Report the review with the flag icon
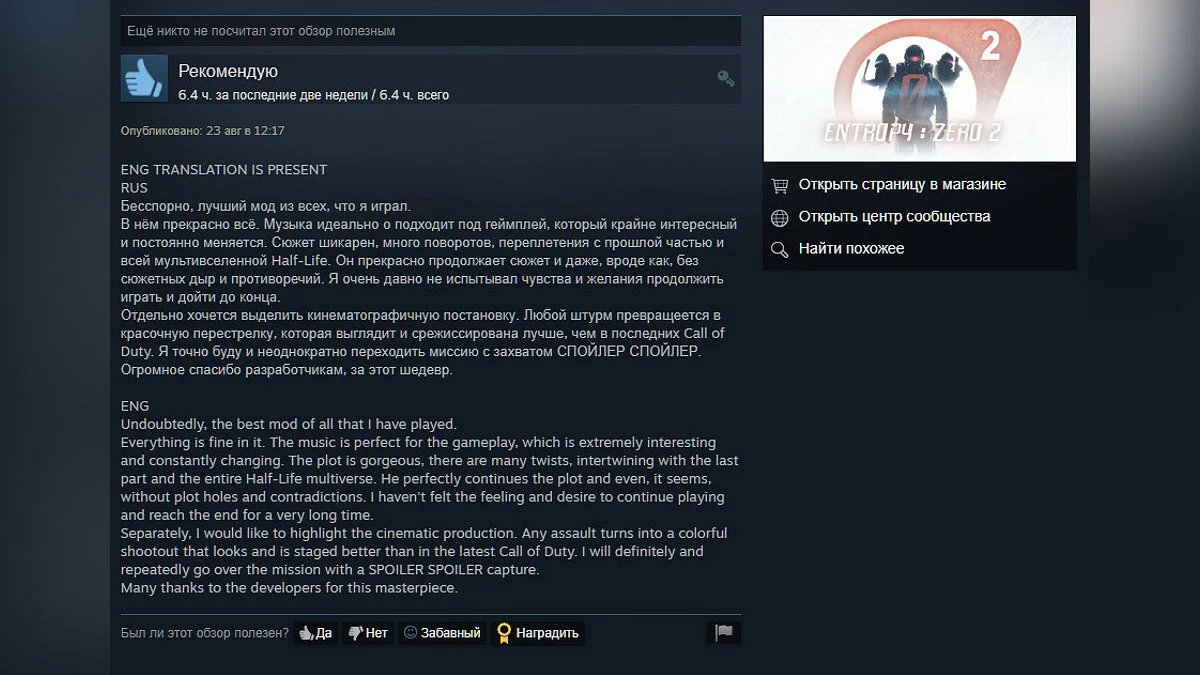 click(x=724, y=632)
